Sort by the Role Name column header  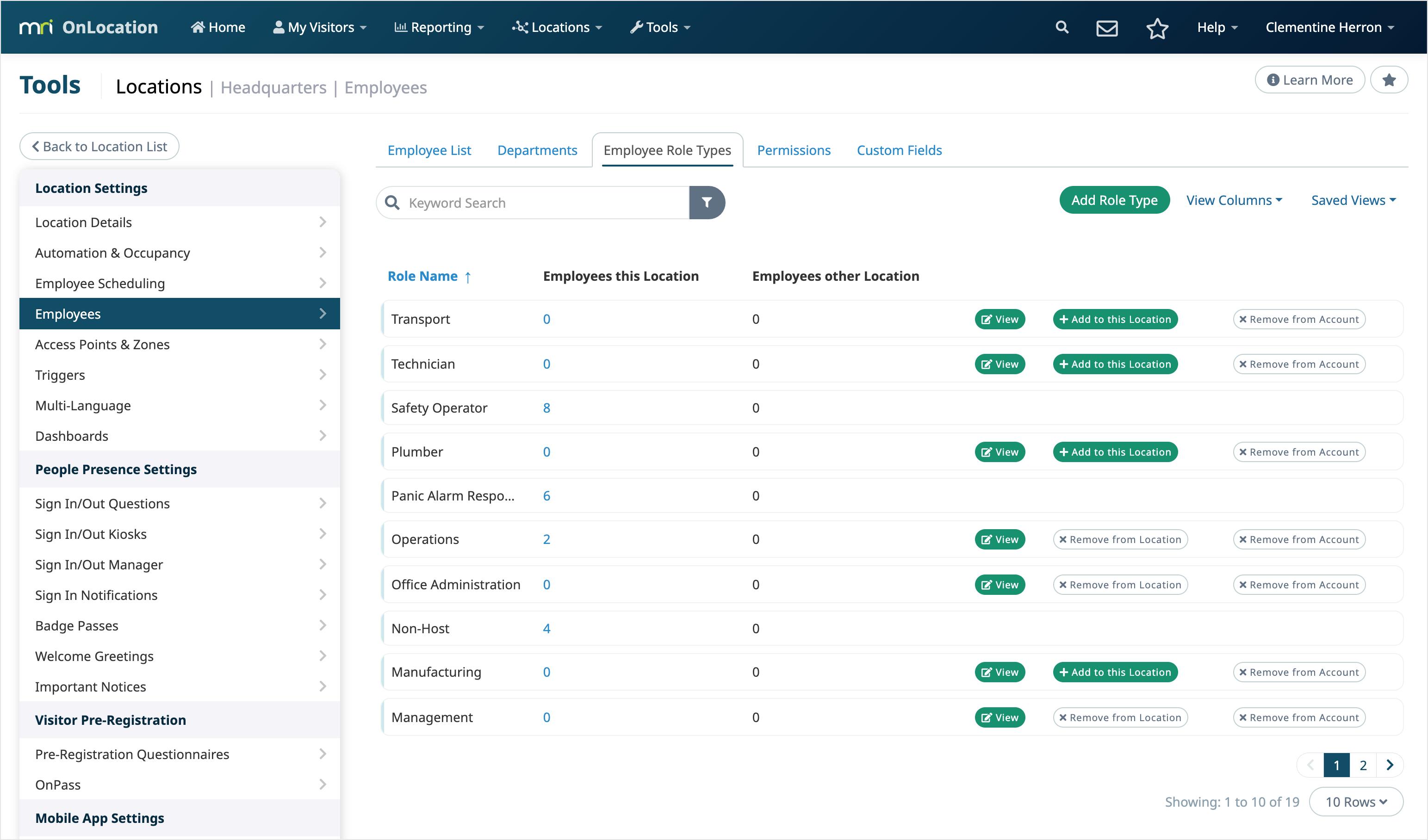[423, 276]
